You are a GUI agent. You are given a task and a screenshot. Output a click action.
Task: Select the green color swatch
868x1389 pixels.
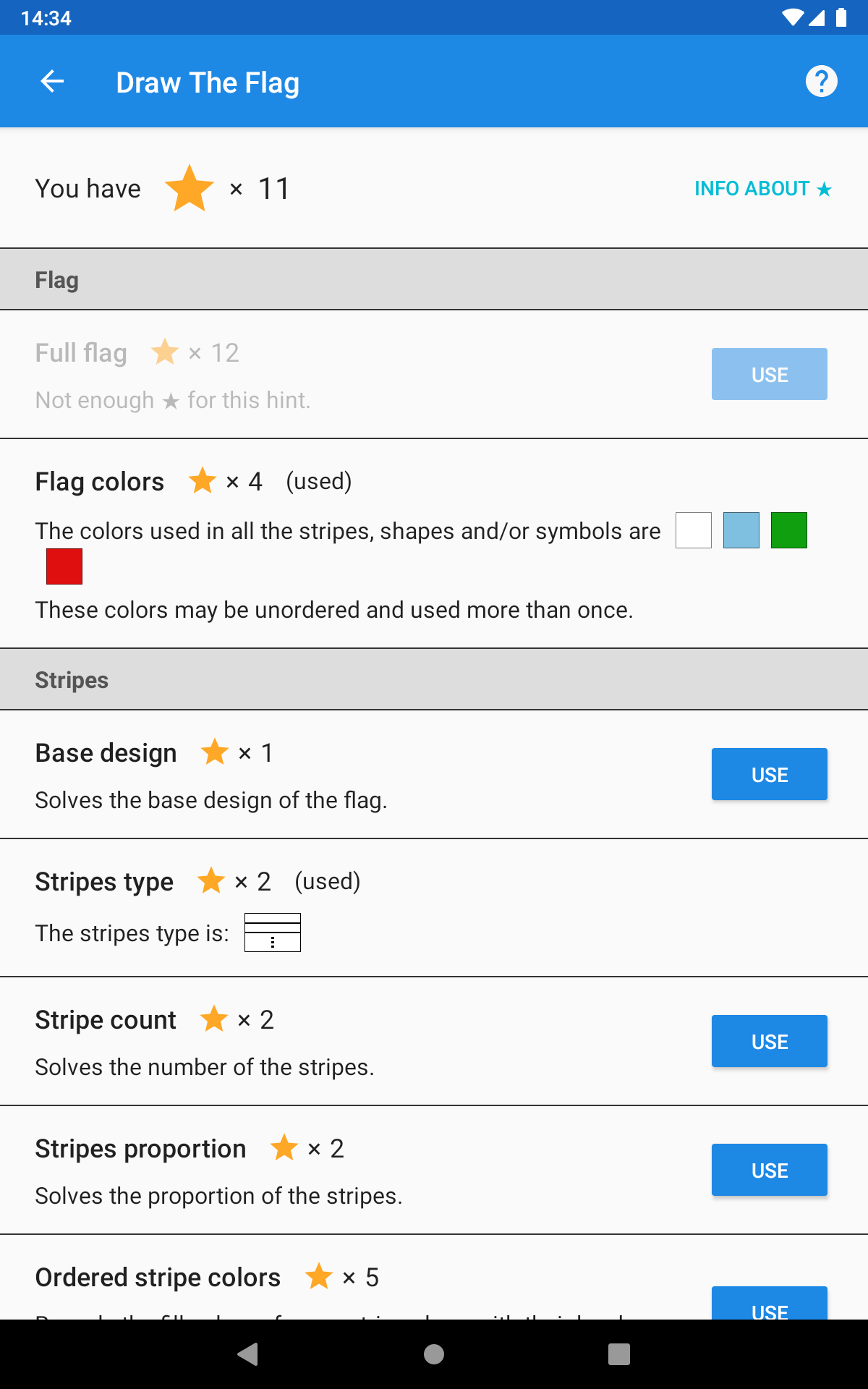pyautogui.click(x=789, y=530)
